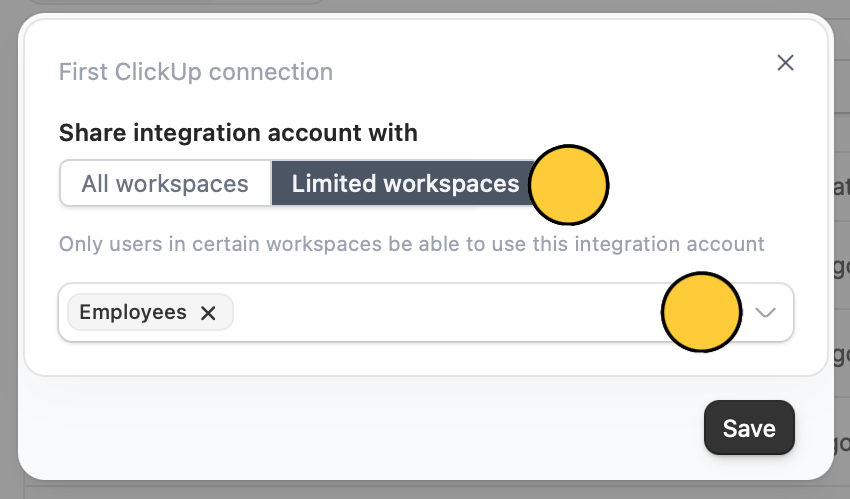Switch sharing to All workspaces segment
This screenshot has width=850, height=499.
(165, 183)
